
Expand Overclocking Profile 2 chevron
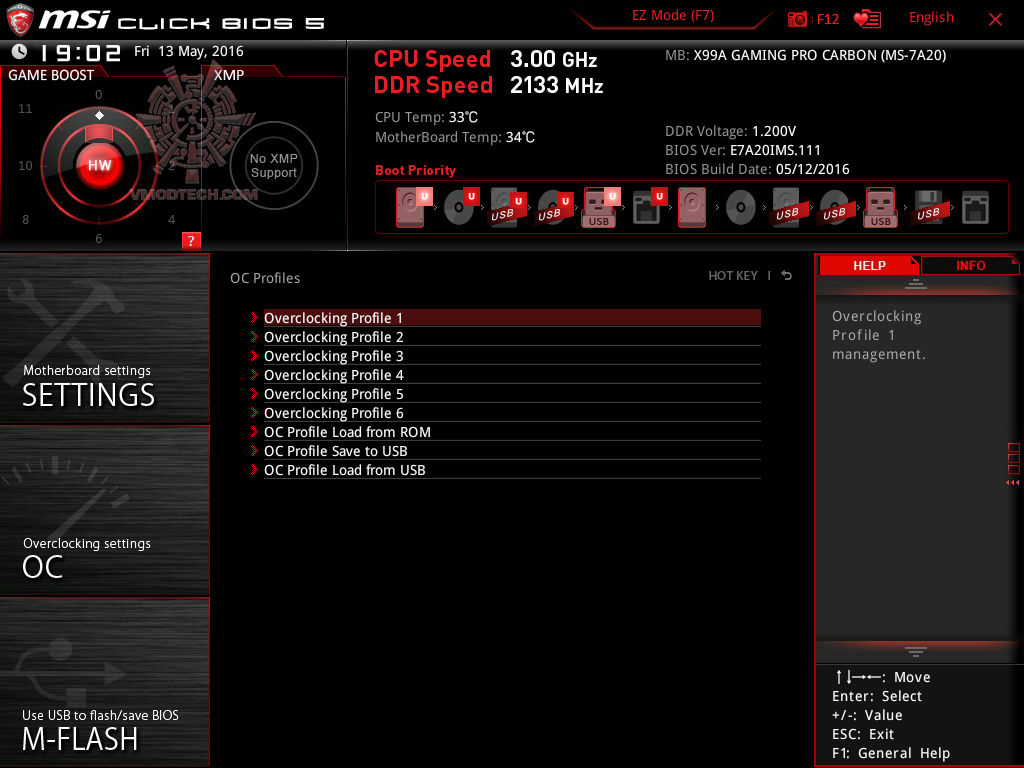255,337
